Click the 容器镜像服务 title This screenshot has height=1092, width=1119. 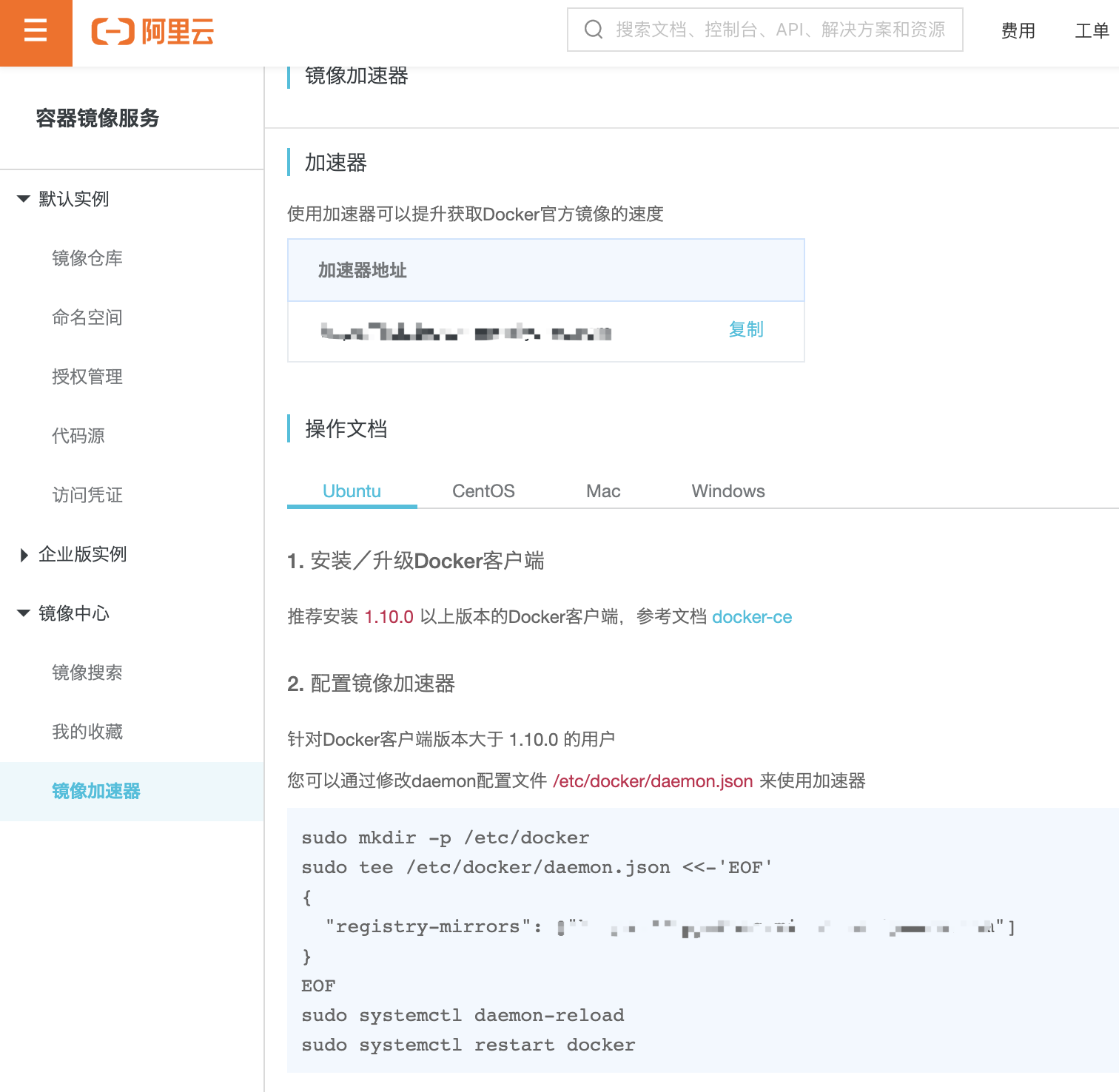coord(98,118)
